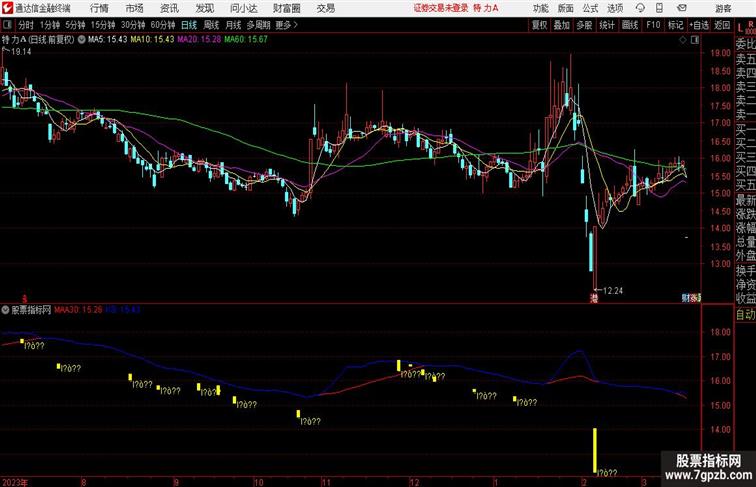Open the mail envelope icon
Screen dimensions: 756x487
click(682, 8)
